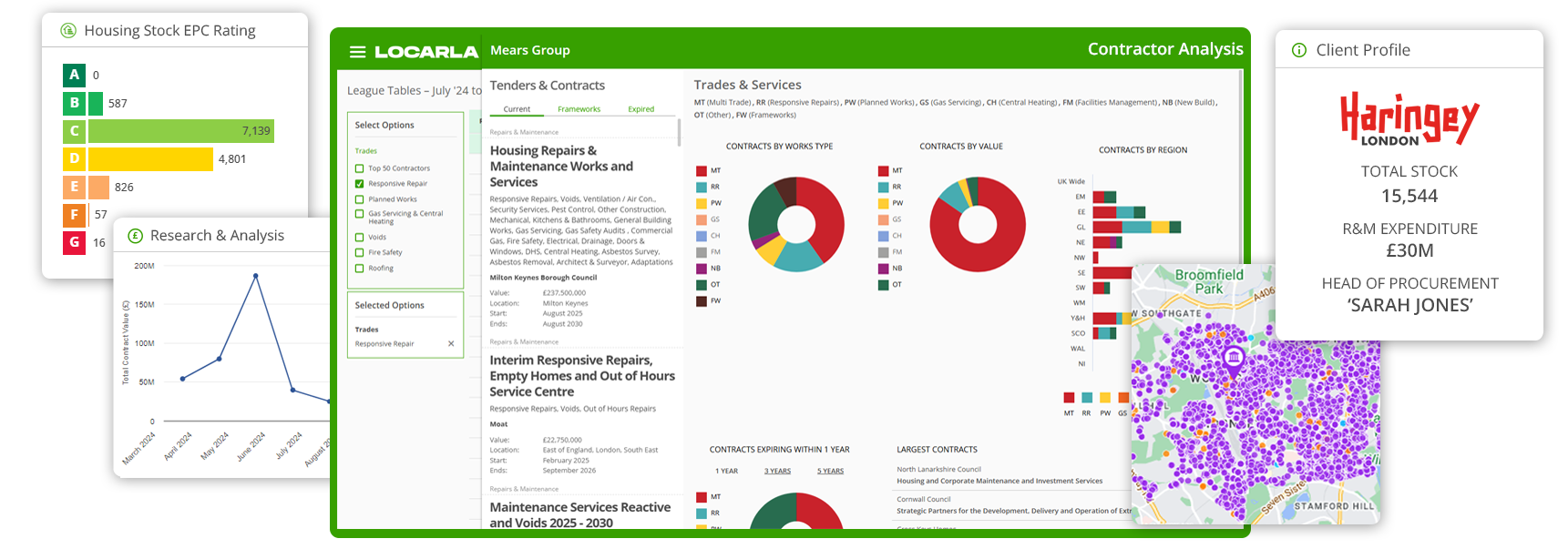Click the pound icon in Research & Analysis
This screenshot has height=549, width=1568.
(136, 236)
